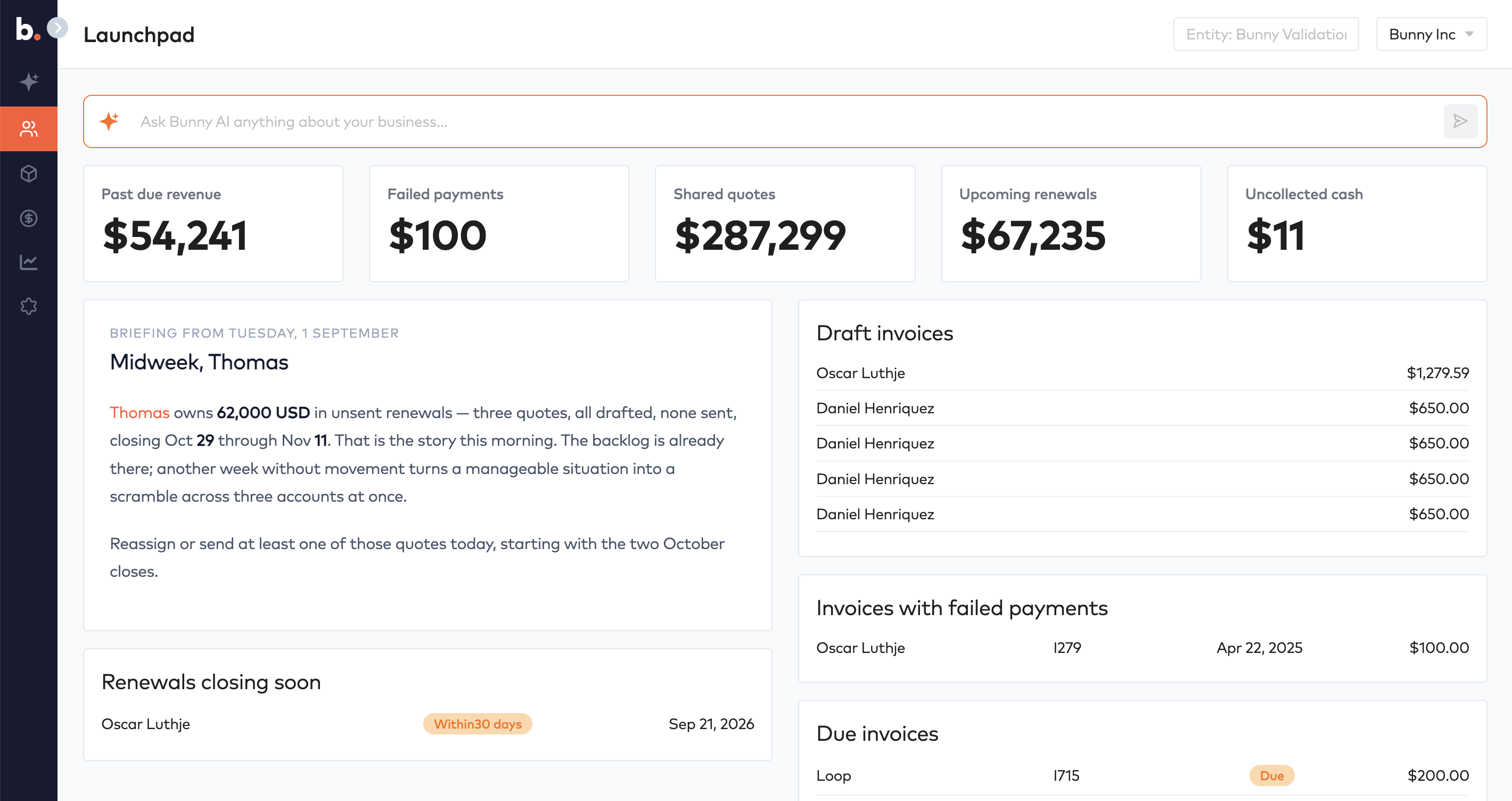This screenshot has height=801, width=1512.
Task: Open the product cube icon in the sidebar
Action: click(x=29, y=174)
